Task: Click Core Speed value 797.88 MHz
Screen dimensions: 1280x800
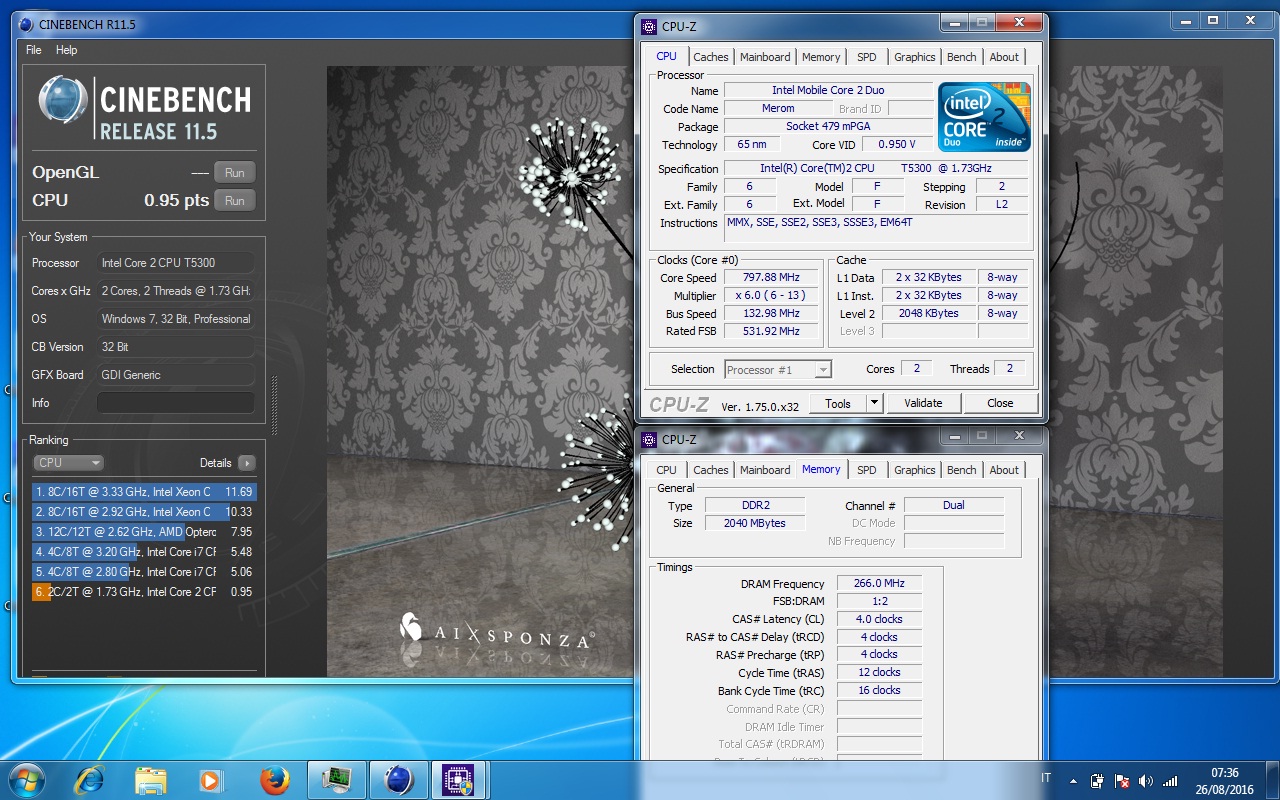Action: point(772,278)
